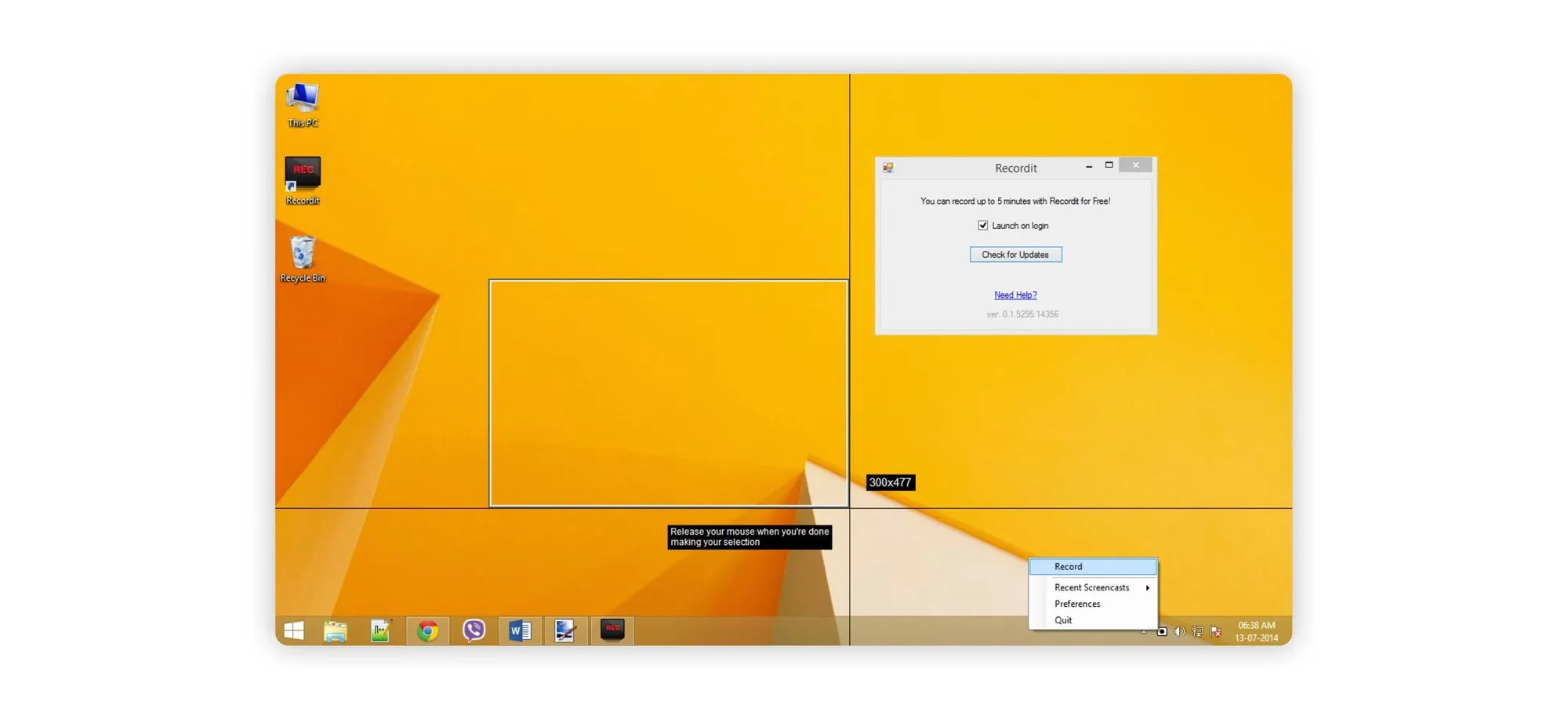The width and height of the screenshot is (1568, 719).
Task: Open the volume control in system tray
Action: (1179, 632)
